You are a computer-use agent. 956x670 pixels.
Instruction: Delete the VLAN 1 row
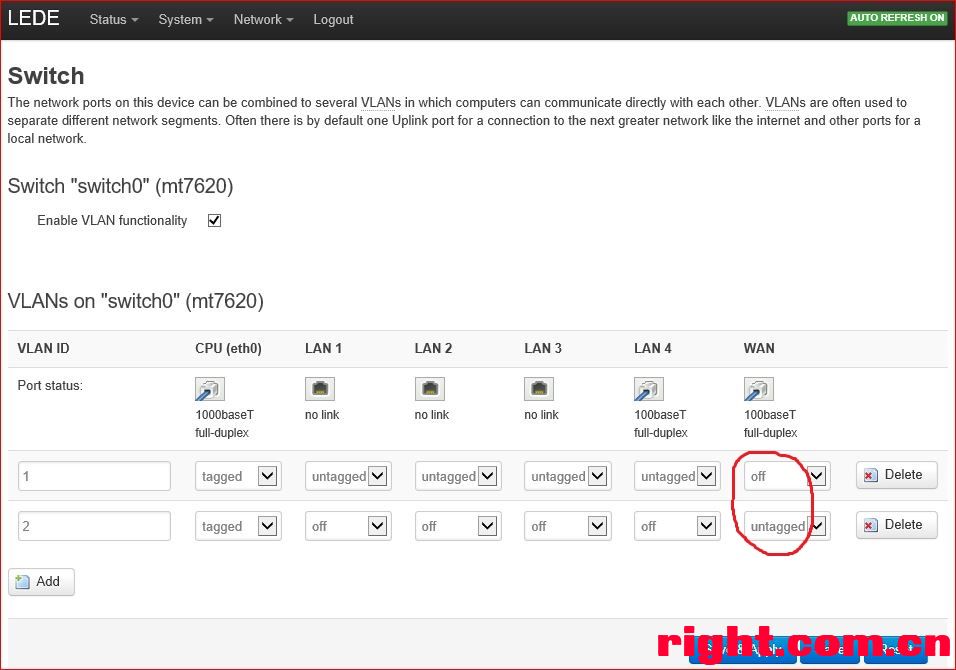(x=896, y=475)
